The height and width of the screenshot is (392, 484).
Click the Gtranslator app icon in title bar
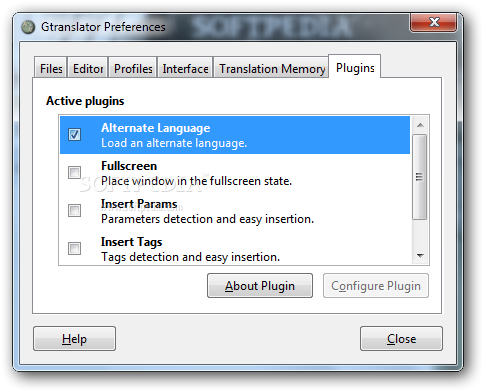[28, 27]
